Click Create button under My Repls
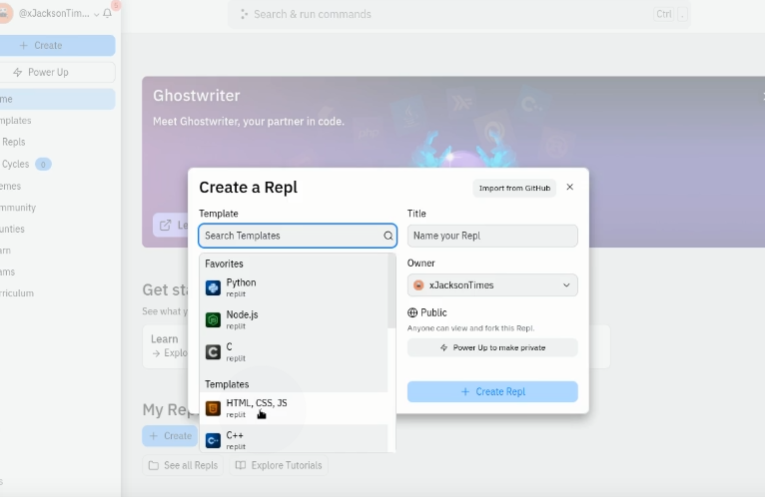The width and height of the screenshot is (765, 497). [170, 436]
